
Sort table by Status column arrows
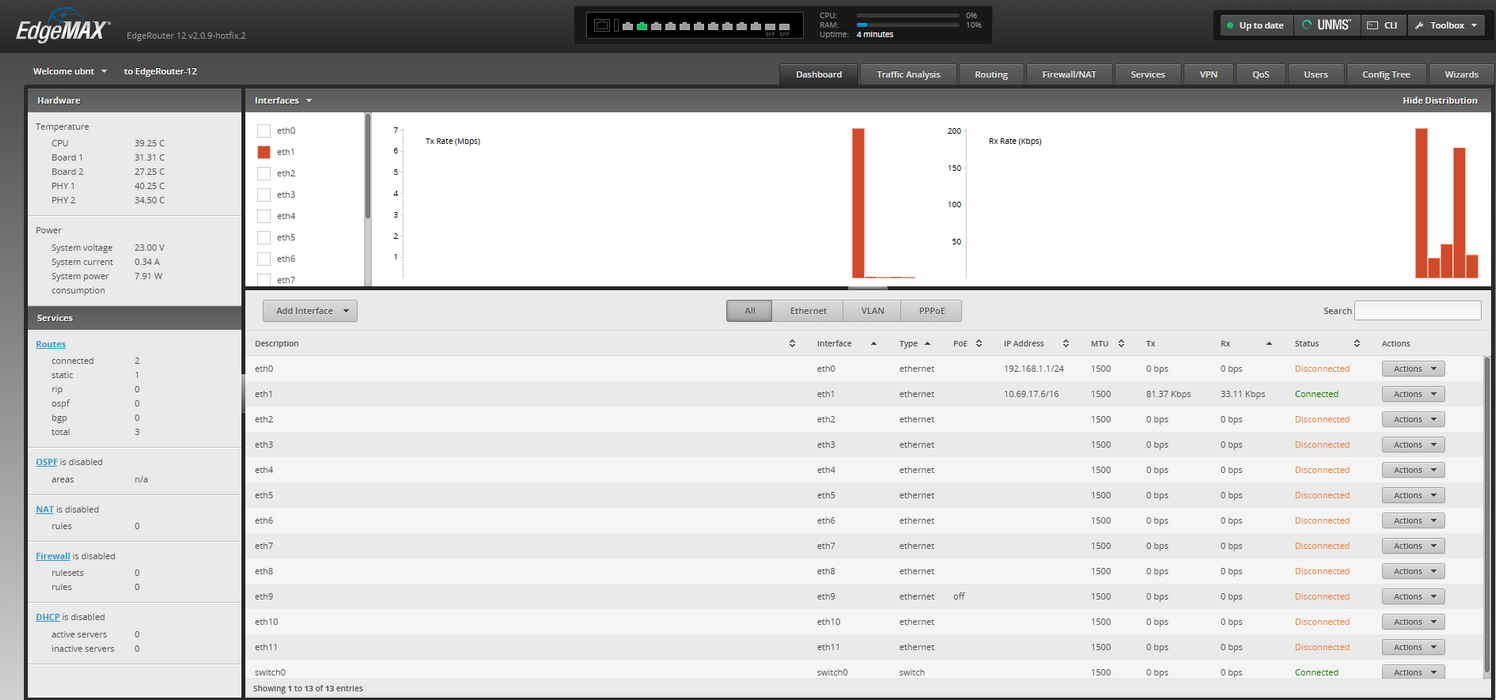coord(1357,344)
